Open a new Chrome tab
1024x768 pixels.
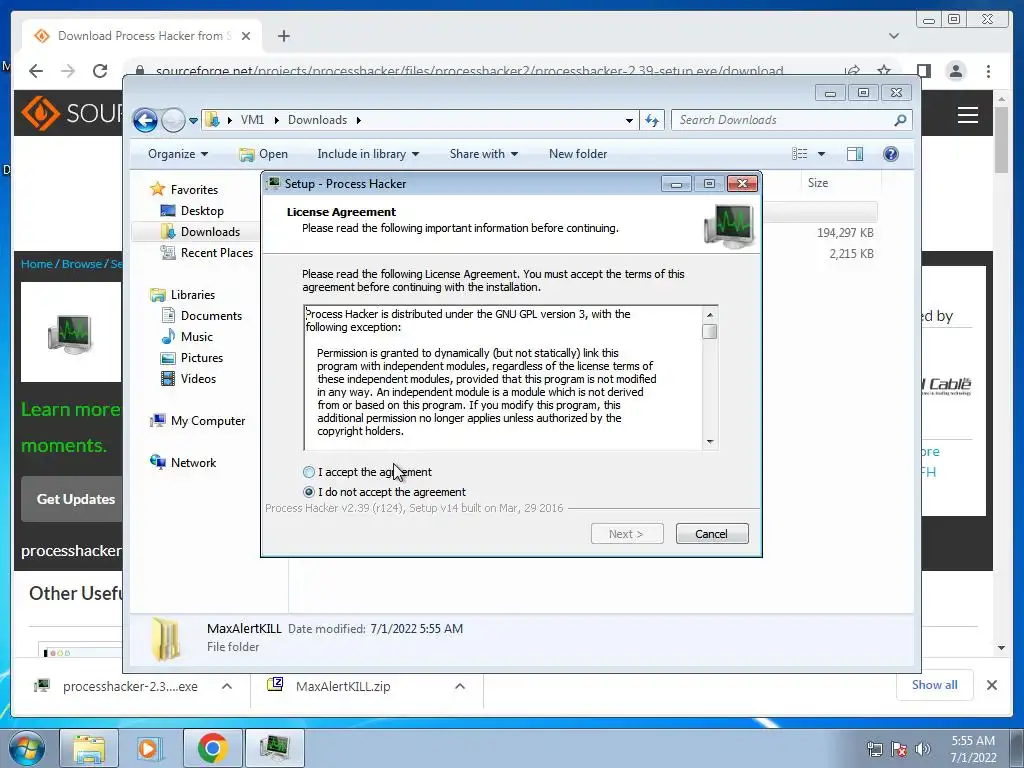click(283, 36)
